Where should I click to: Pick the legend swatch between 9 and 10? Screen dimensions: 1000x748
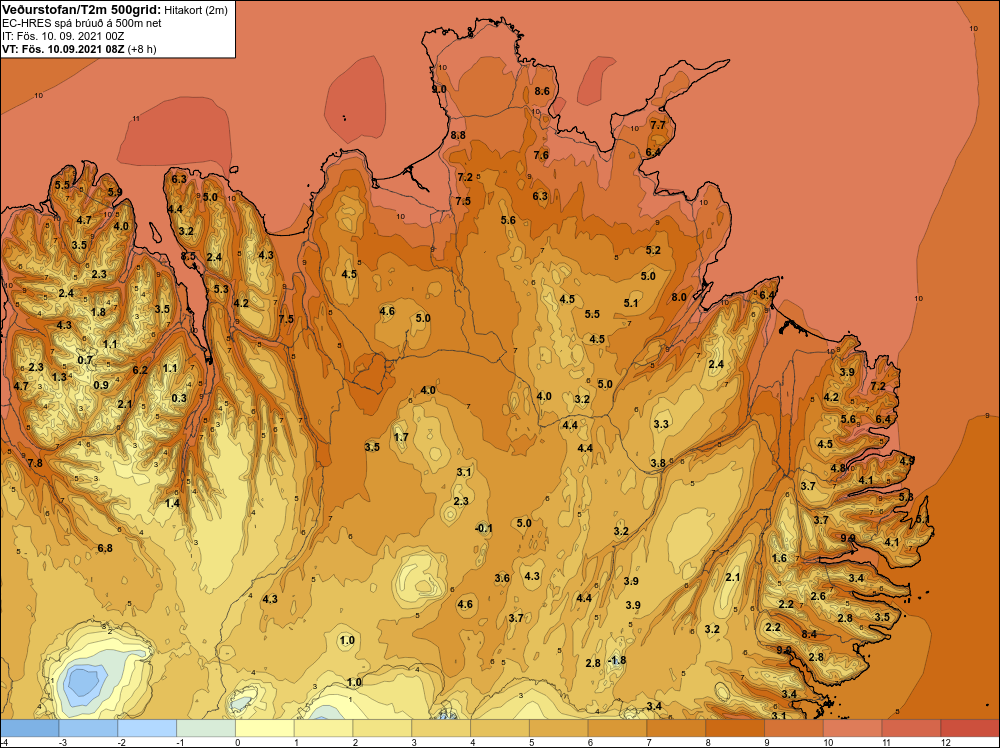tap(794, 728)
